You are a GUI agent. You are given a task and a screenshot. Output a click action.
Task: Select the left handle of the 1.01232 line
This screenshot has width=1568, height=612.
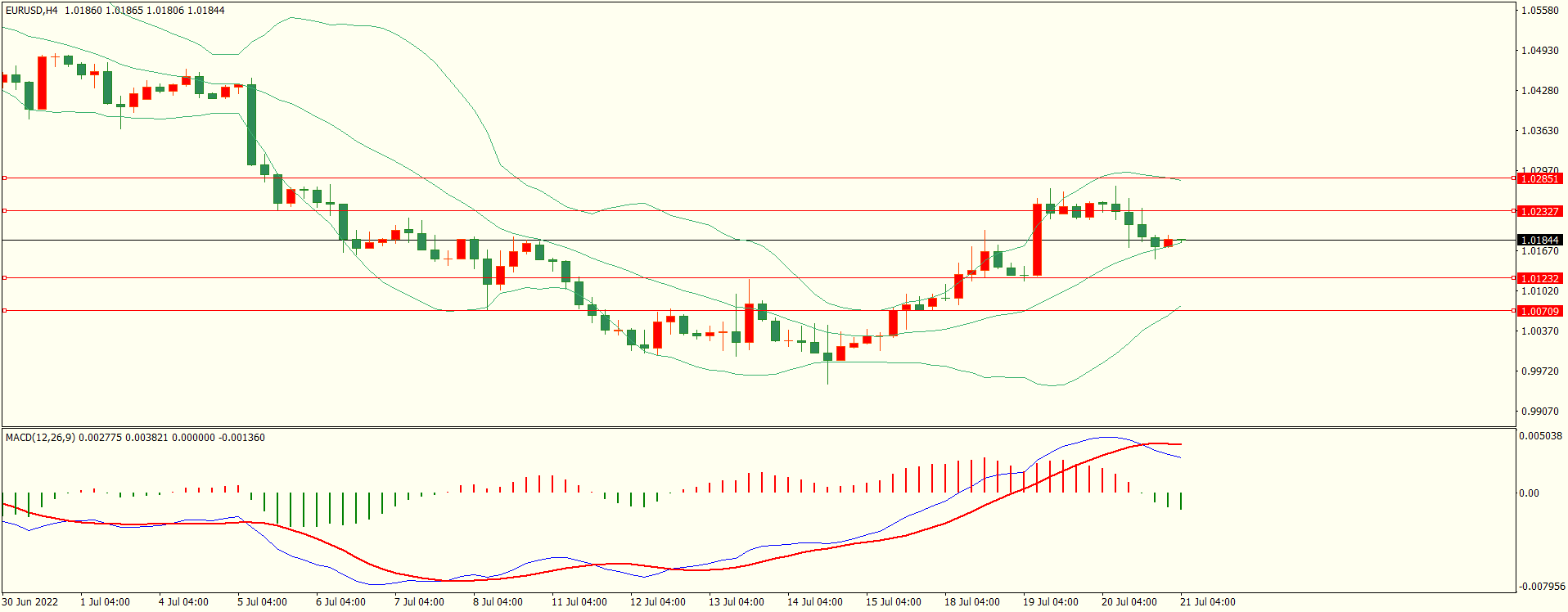click(x=4, y=277)
